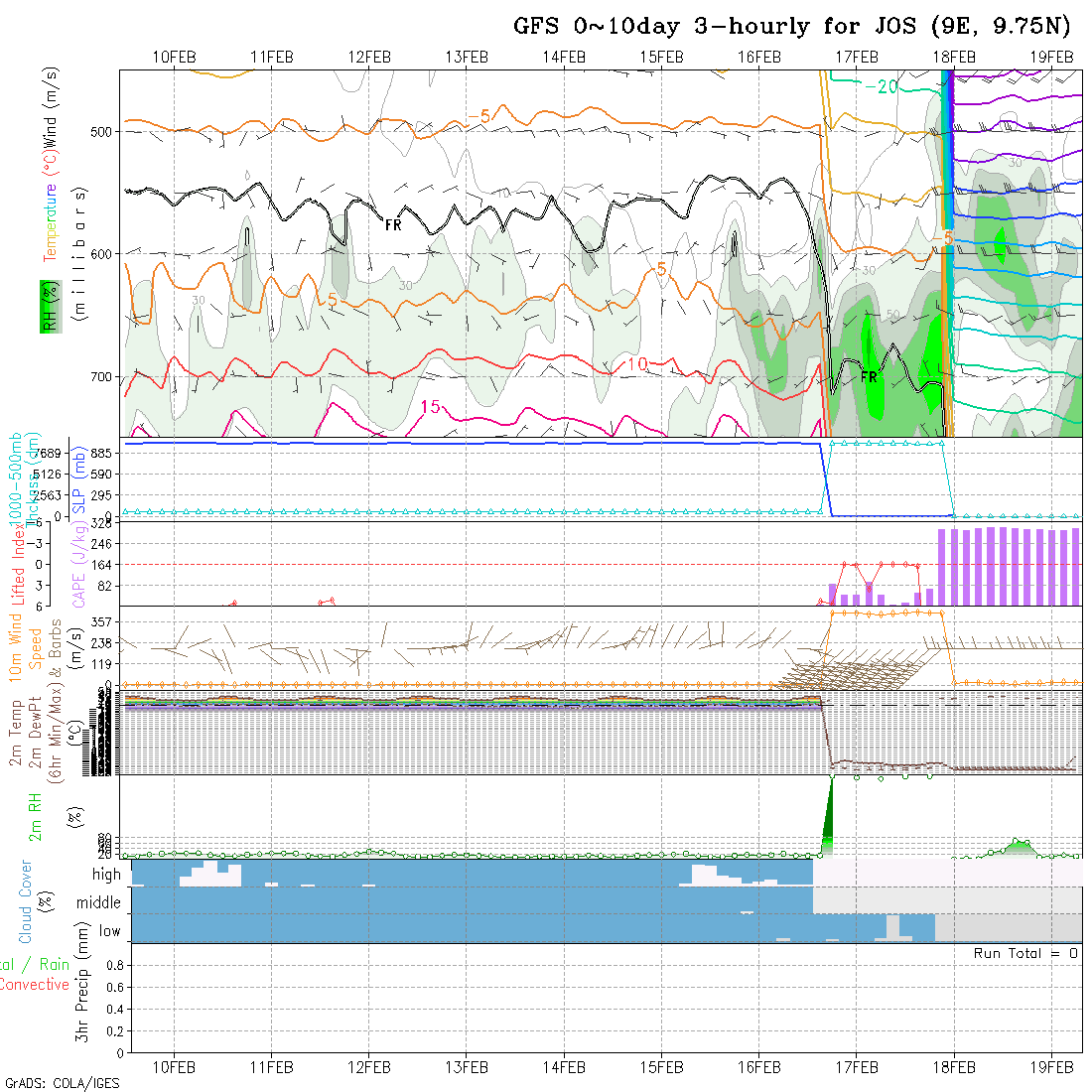
Task: Click the 0.8 precipitation axis value
Action: click(115, 965)
